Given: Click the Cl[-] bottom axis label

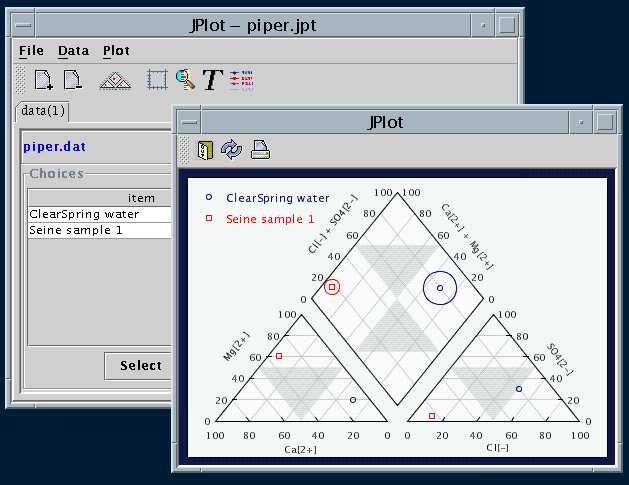Looking at the screenshot, I should pyautogui.click(x=497, y=448).
